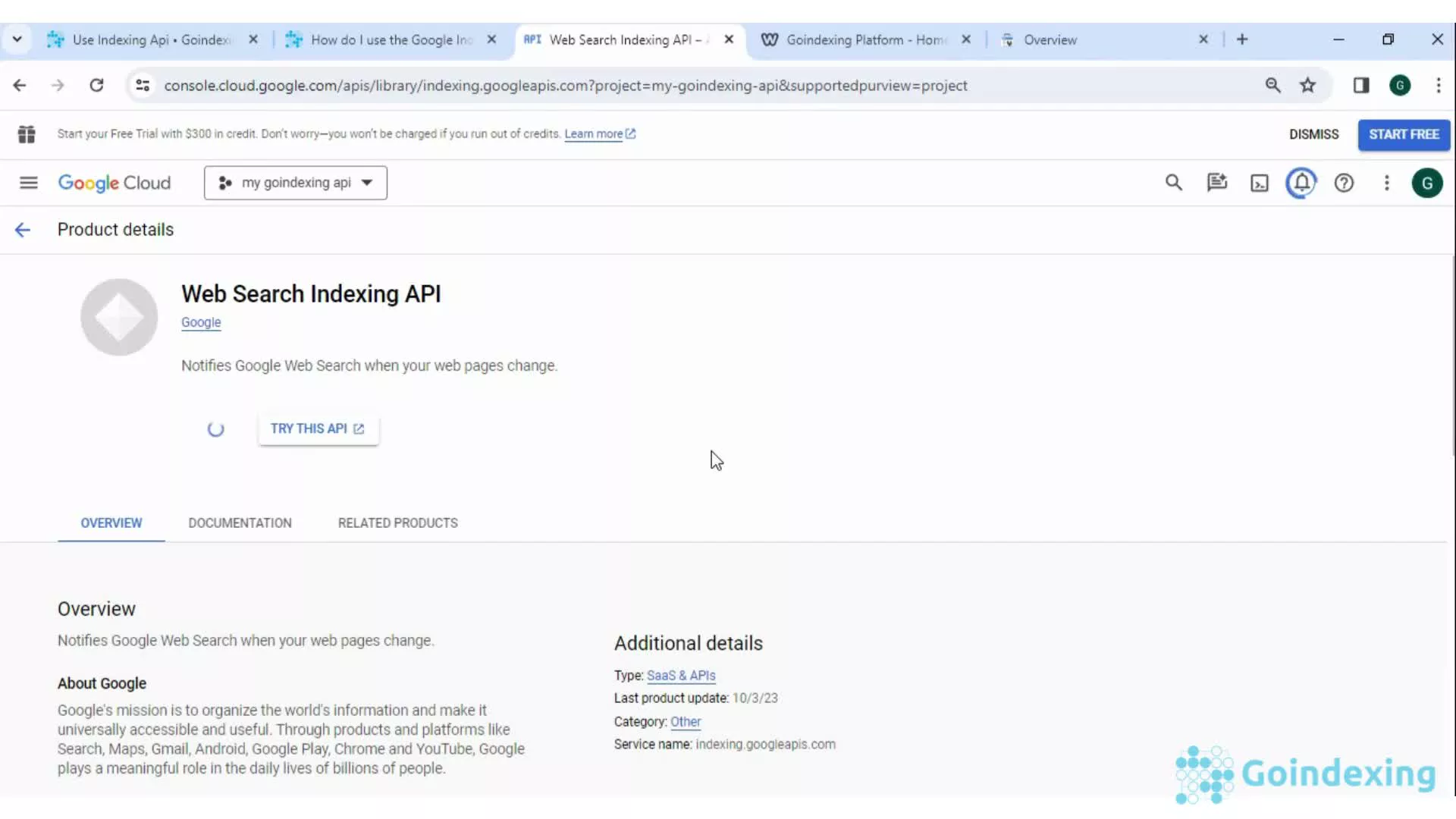
Task: Bookmark this page with the star
Action: coord(1307,86)
